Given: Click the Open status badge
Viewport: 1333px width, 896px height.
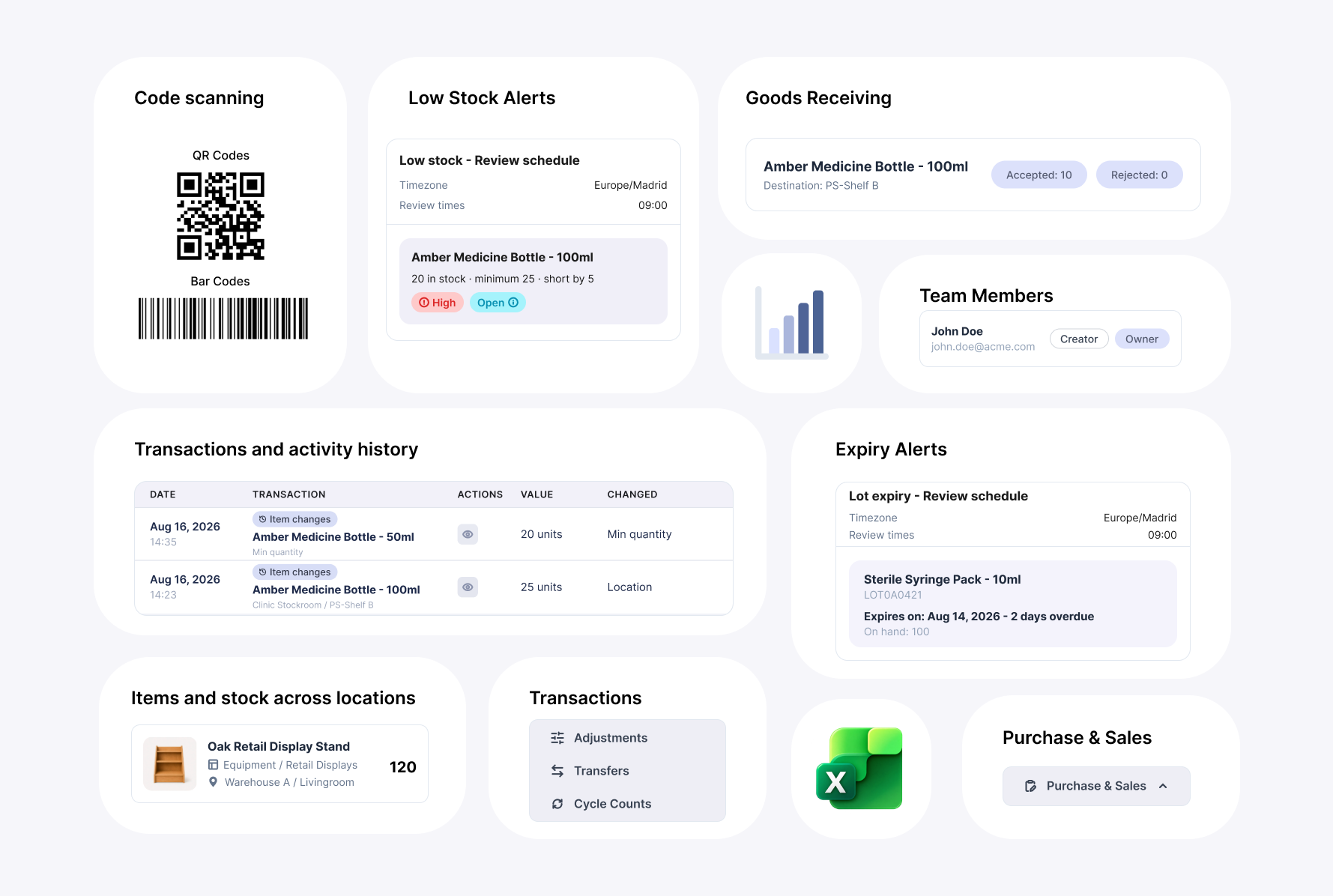Looking at the screenshot, I should pyautogui.click(x=498, y=303).
